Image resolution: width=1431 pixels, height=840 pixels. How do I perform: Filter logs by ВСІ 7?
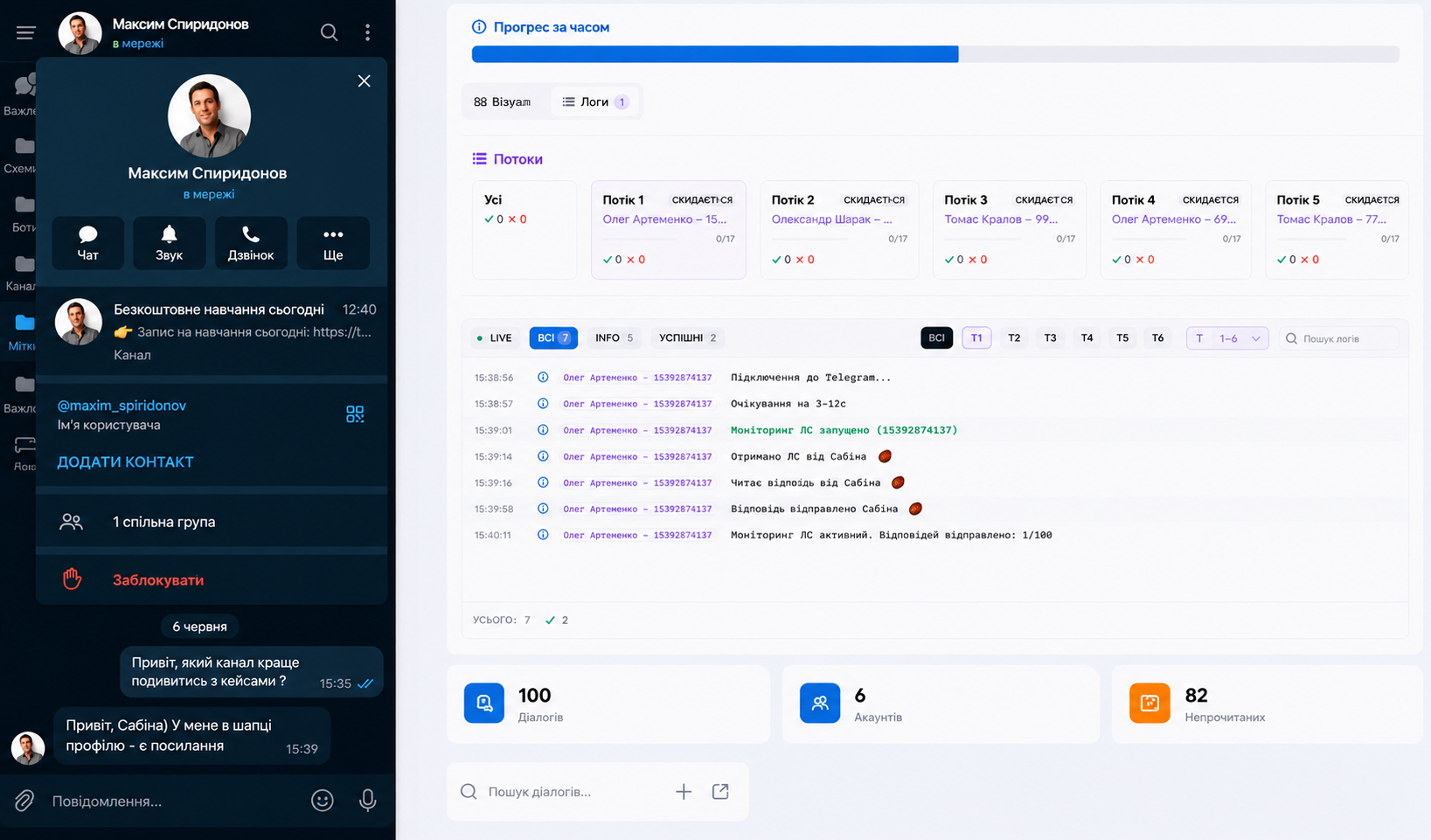(553, 337)
